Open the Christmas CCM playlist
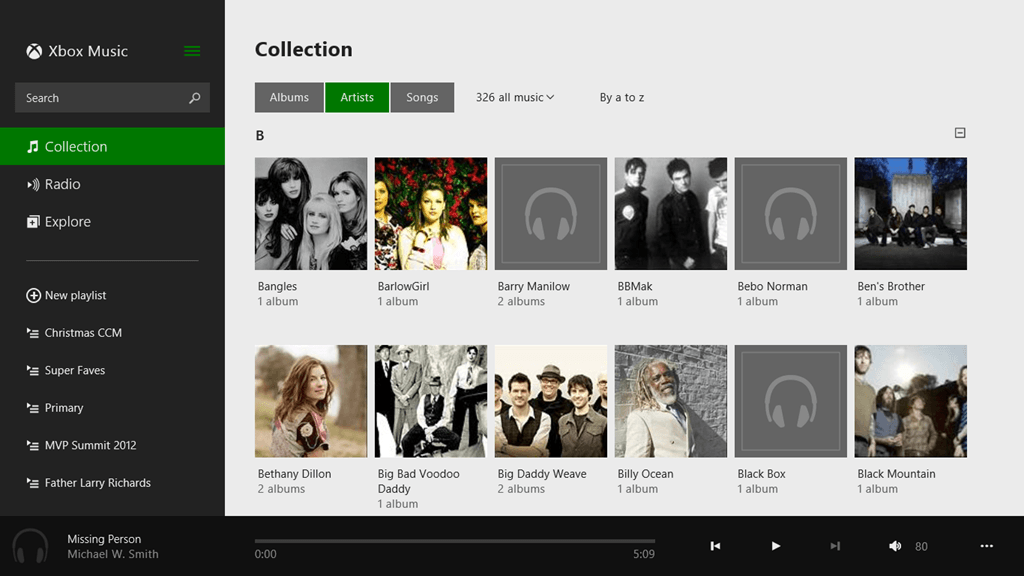 pyautogui.click(x=83, y=333)
